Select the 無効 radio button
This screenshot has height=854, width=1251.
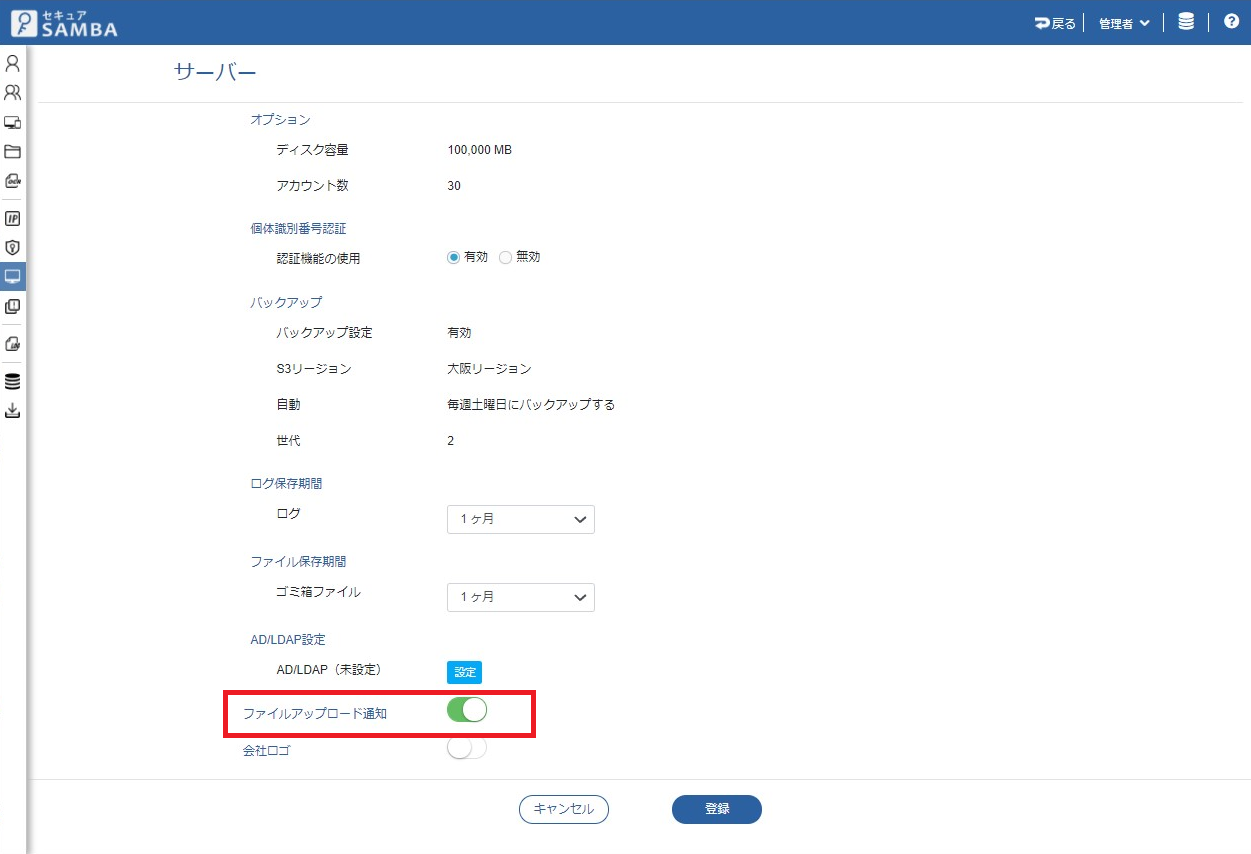(505, 257)
